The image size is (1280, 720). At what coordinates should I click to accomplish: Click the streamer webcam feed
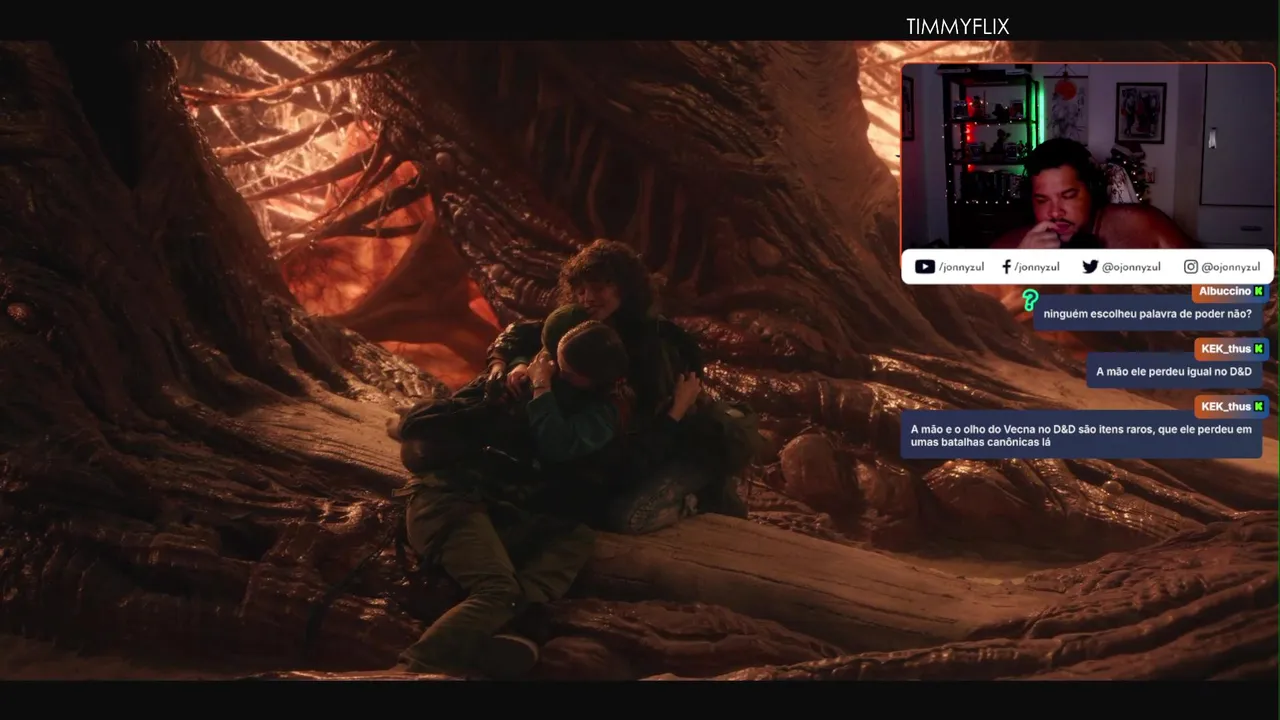click(1088, 156)
